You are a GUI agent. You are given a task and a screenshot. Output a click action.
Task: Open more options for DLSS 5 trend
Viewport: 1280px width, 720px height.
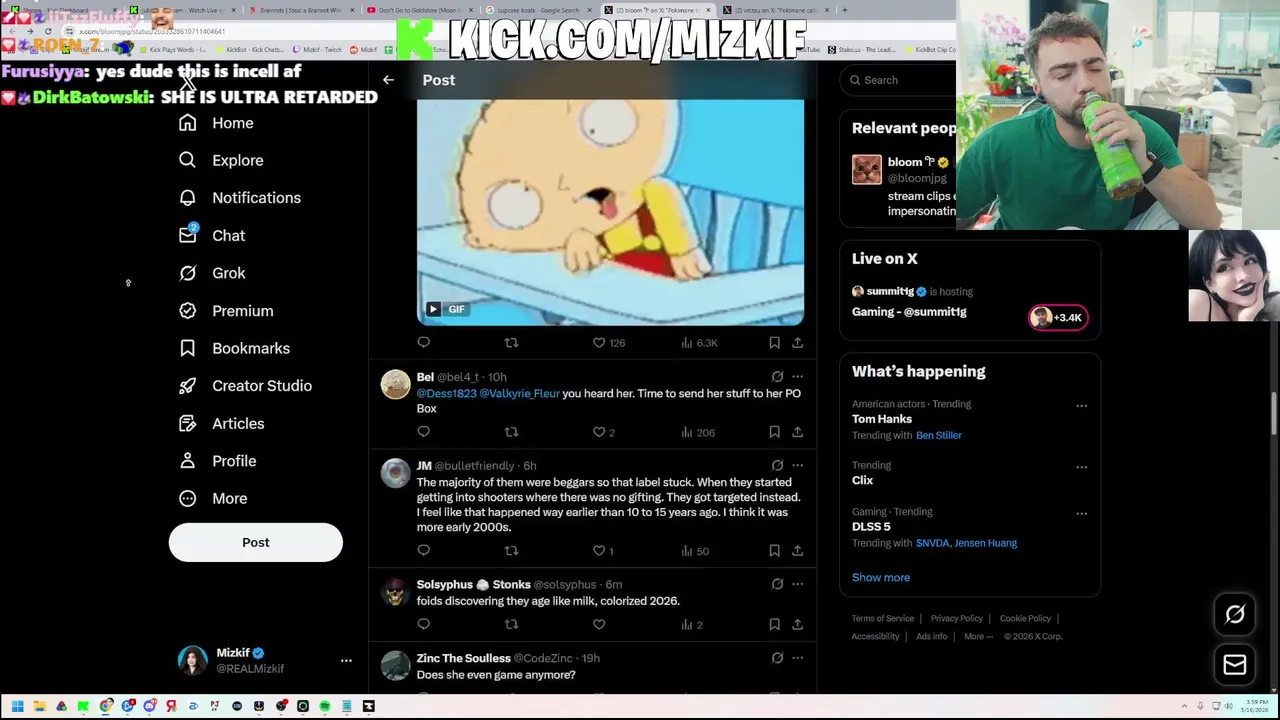[x=1081, y=514]
